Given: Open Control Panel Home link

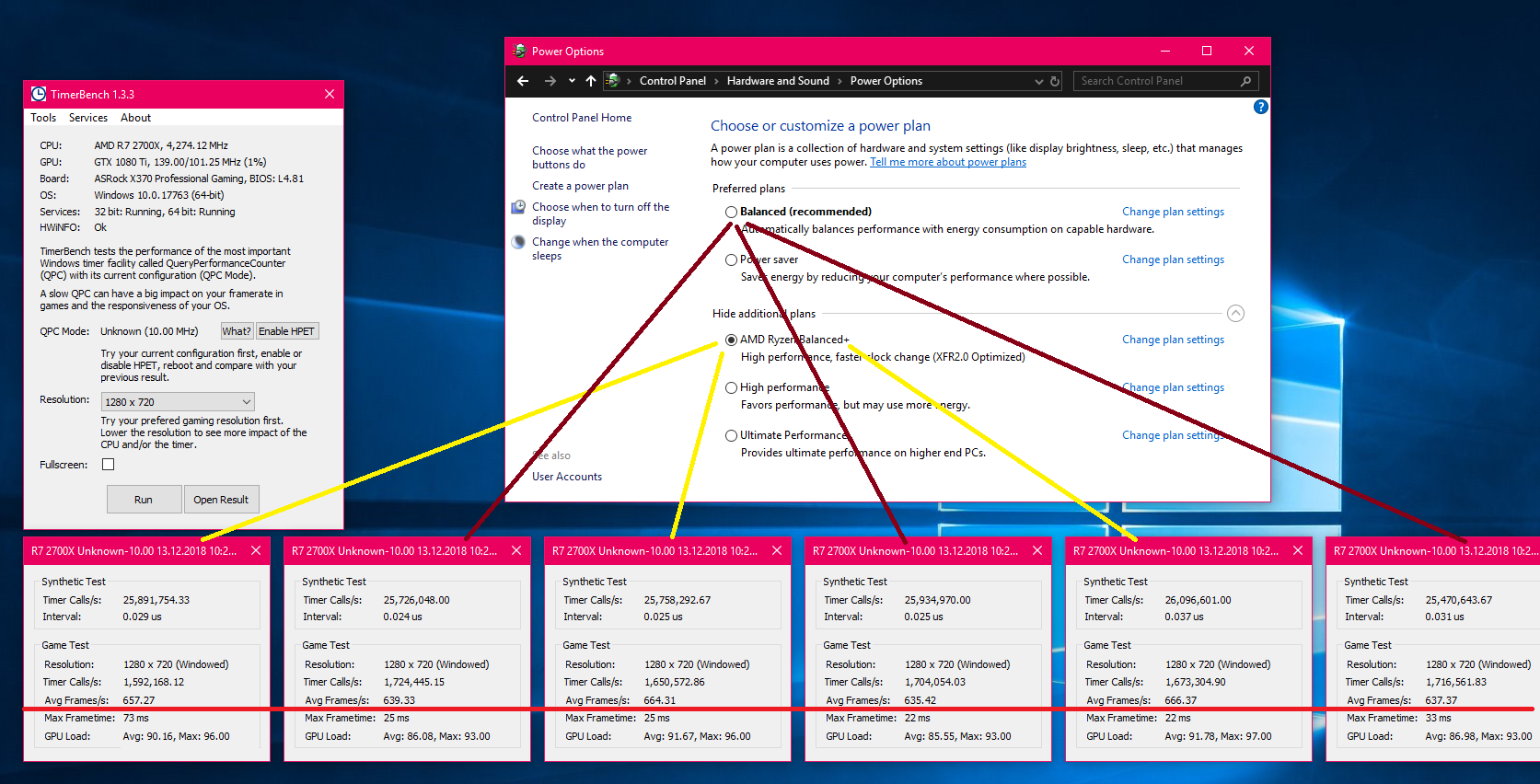Looking at the screenshot, I should pyautogui.click(x=582, y=118).
